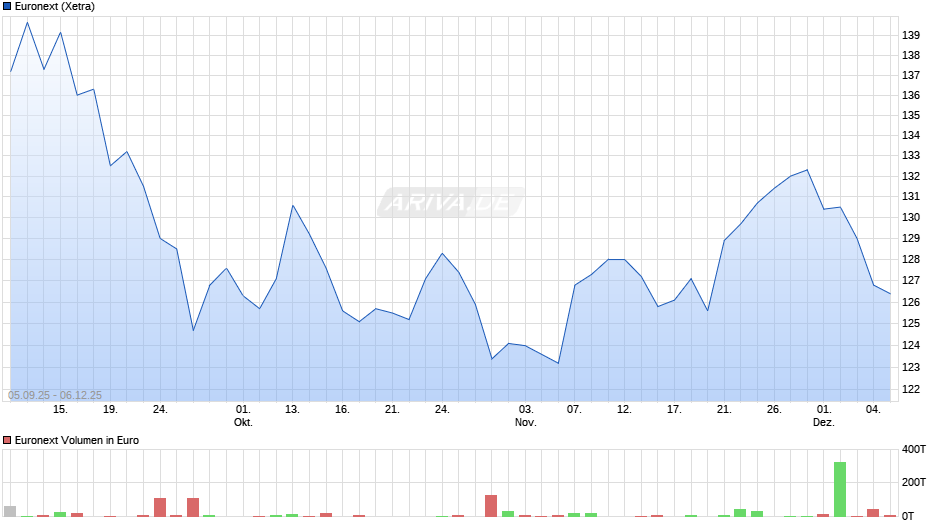
Task: Click the volume axis label 0T
Action: [x=908, y=516]
